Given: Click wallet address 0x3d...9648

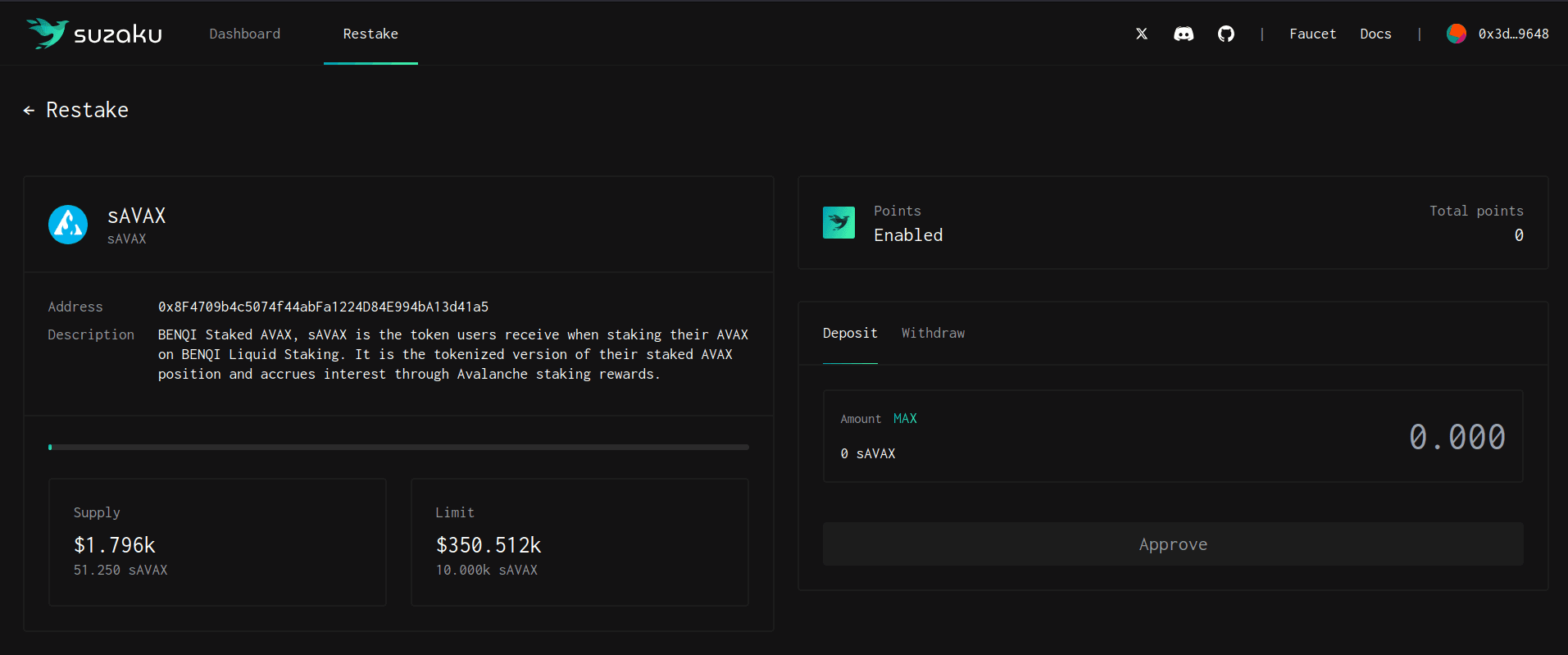Looking at the screenshot, I should pyautogui.click(x=1513, y=34).
